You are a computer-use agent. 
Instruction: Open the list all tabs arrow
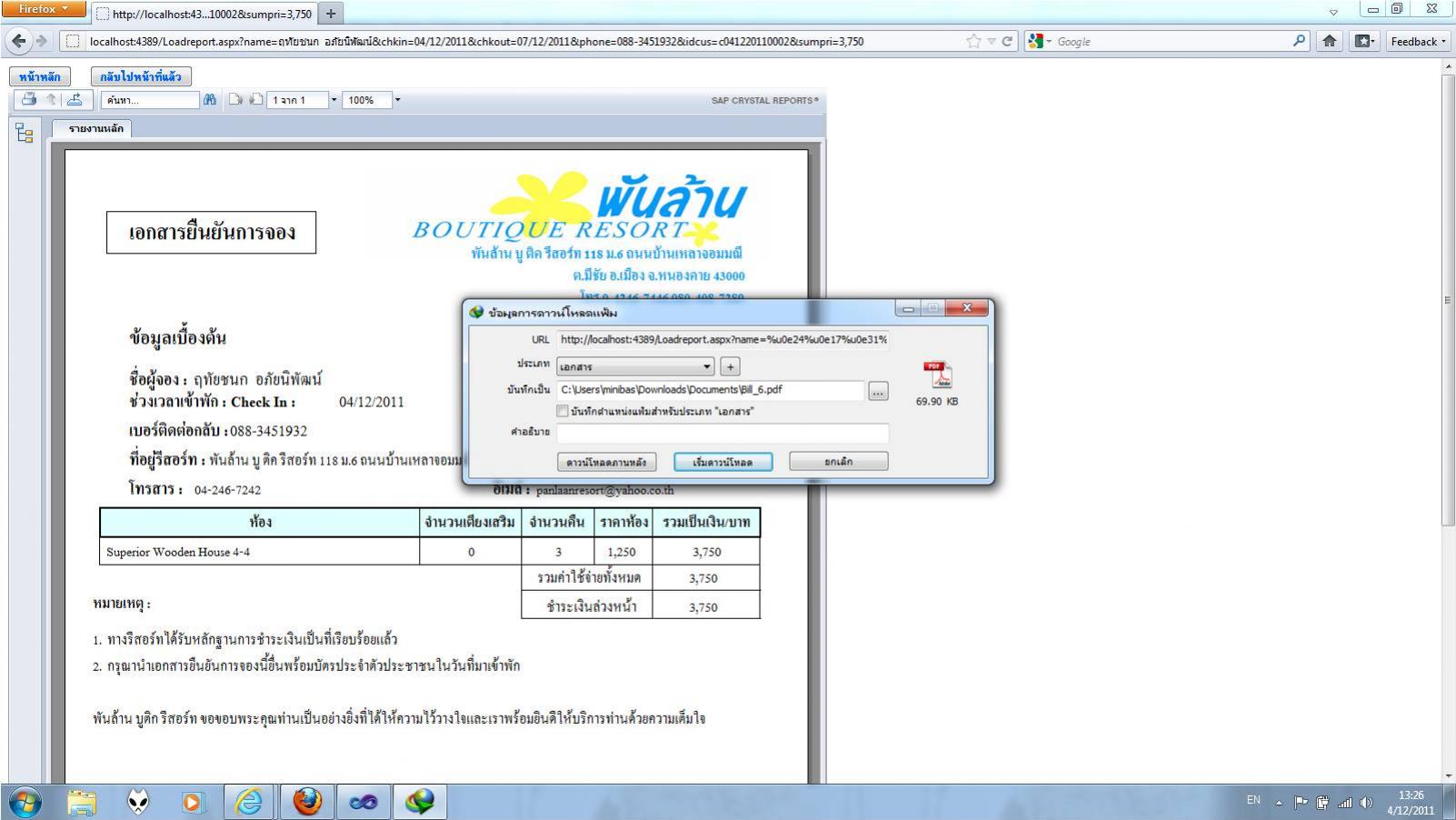tap(1333, 13)
